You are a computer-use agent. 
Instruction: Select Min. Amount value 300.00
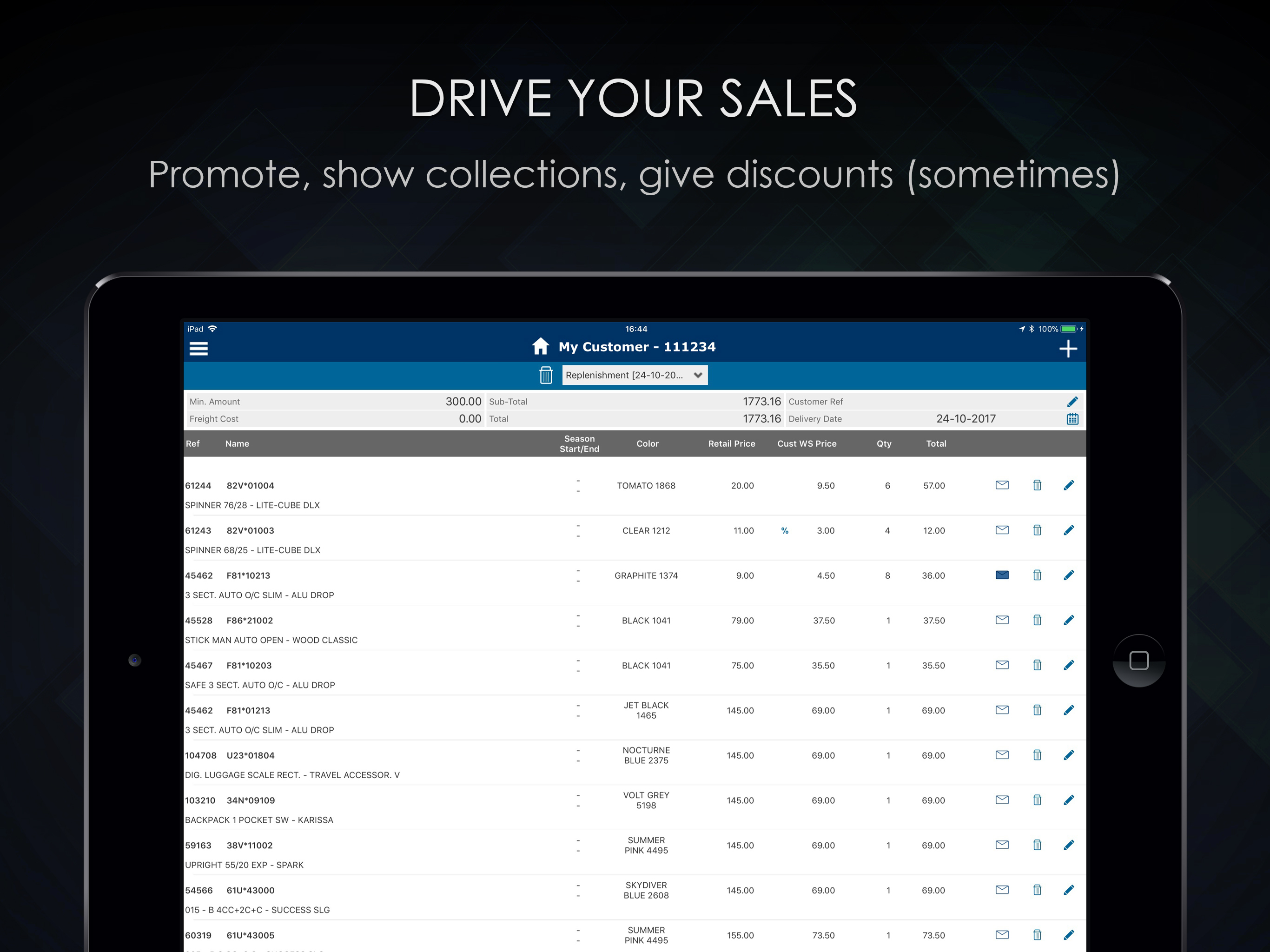pyautogui.click(x=463, y=401)
